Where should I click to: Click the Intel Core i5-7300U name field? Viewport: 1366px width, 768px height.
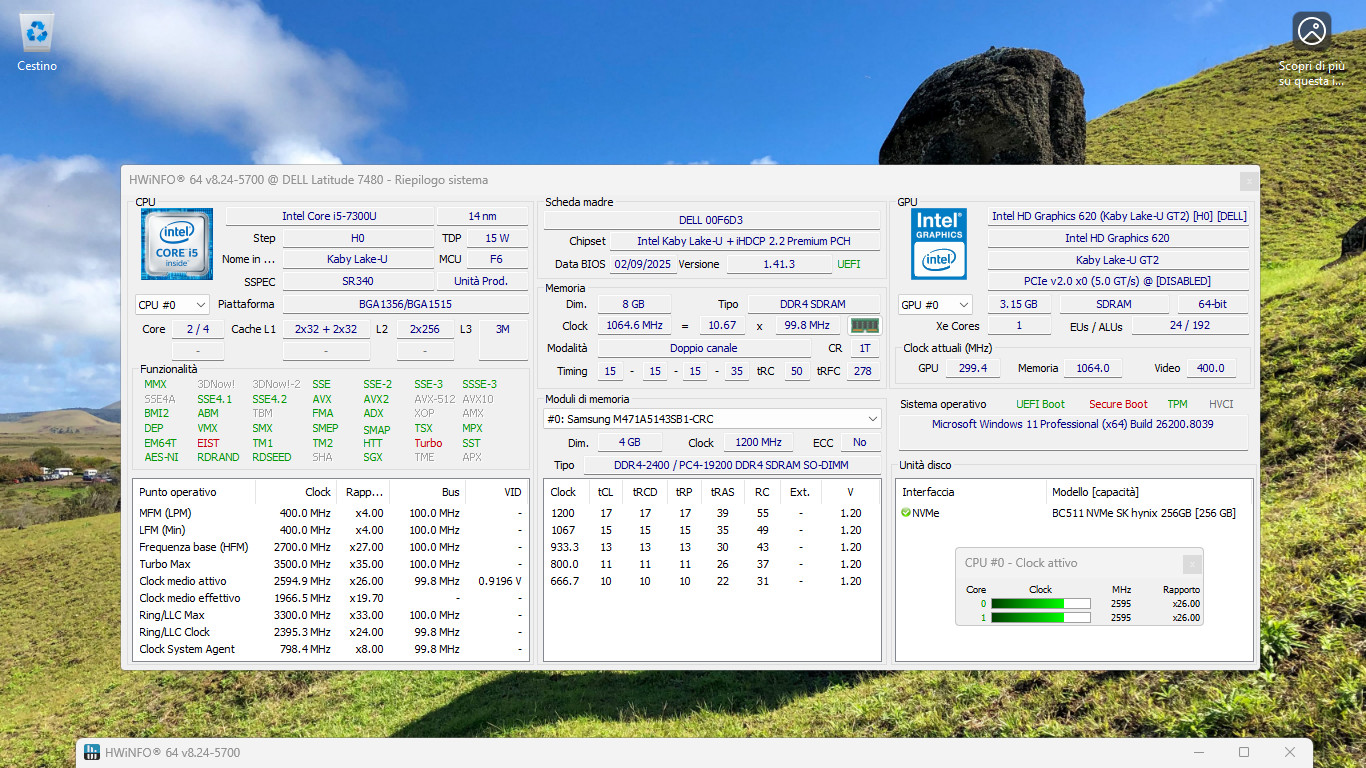click(x=329, y=216)
